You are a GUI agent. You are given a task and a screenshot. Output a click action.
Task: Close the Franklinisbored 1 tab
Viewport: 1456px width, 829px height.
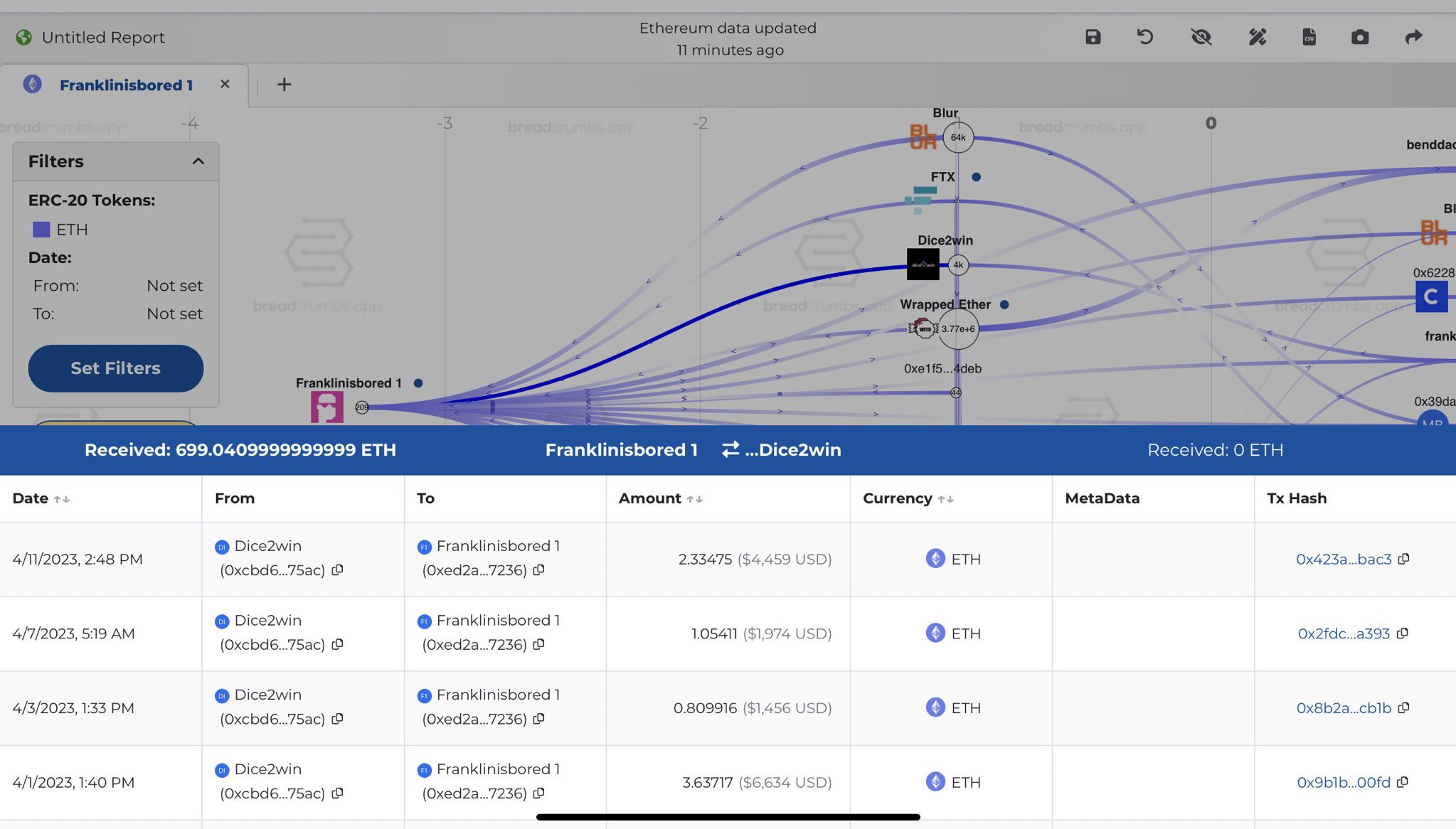[225, 84]
